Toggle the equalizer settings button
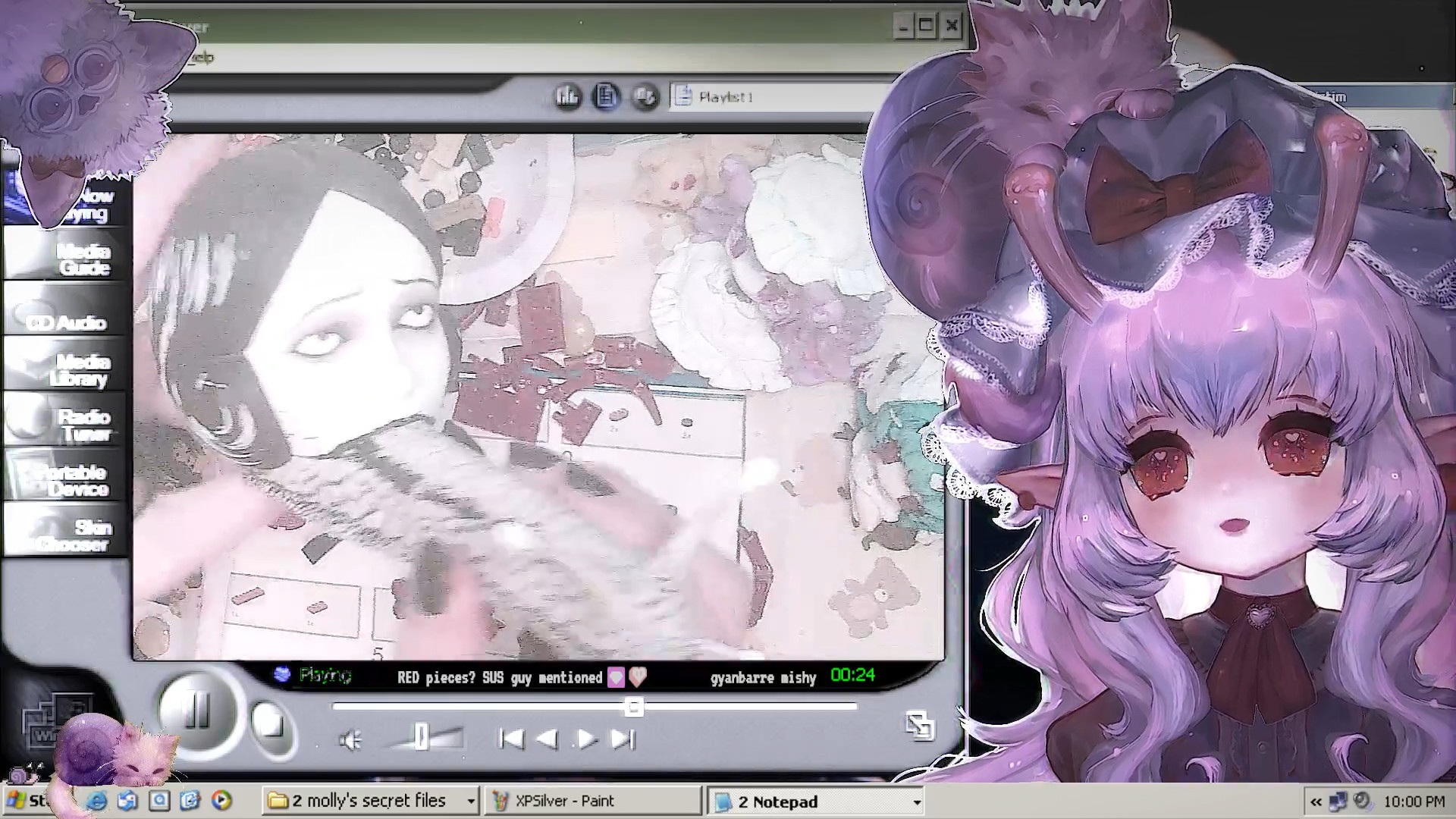Viewport: 1456px width, 819px height. [567, 96]
